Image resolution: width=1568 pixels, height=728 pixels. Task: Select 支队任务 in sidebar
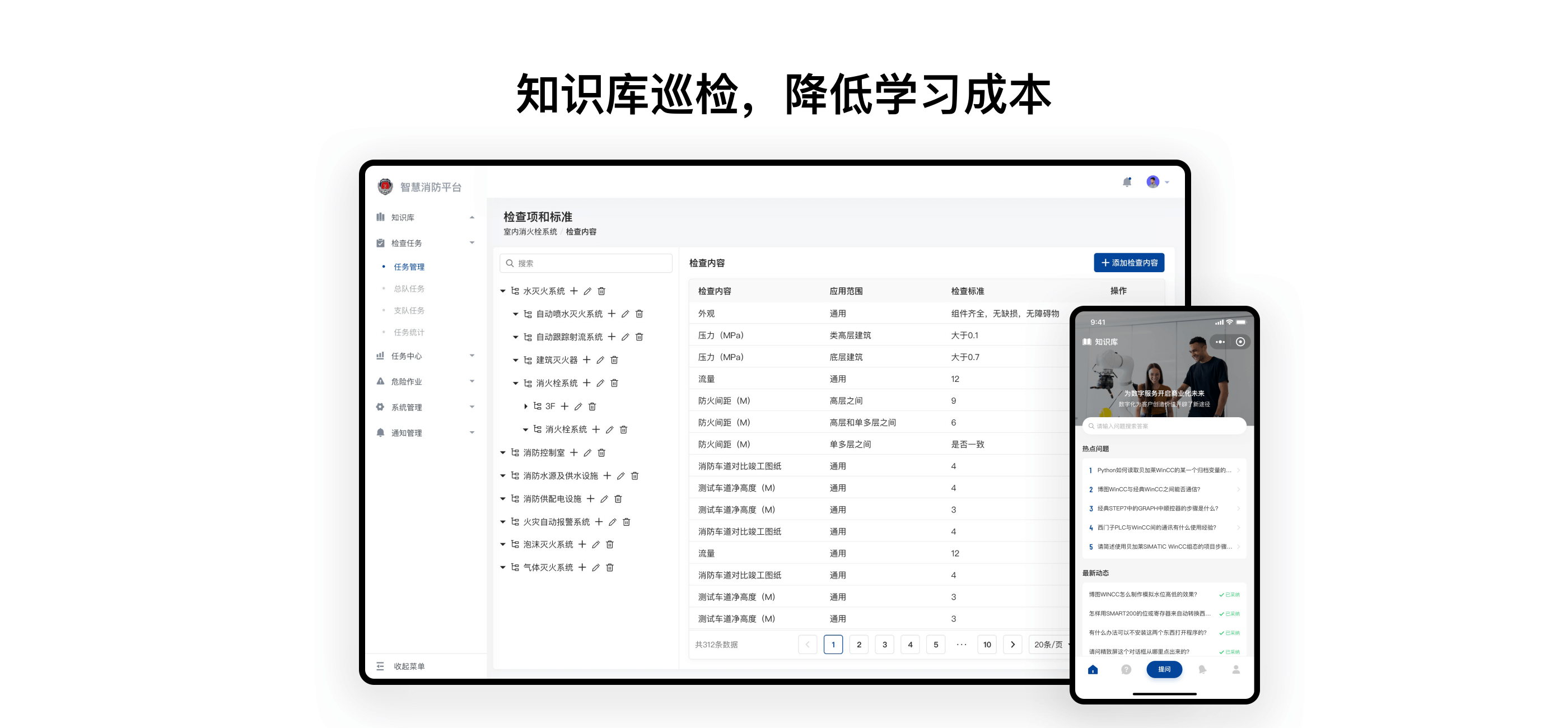click(409, 311)
